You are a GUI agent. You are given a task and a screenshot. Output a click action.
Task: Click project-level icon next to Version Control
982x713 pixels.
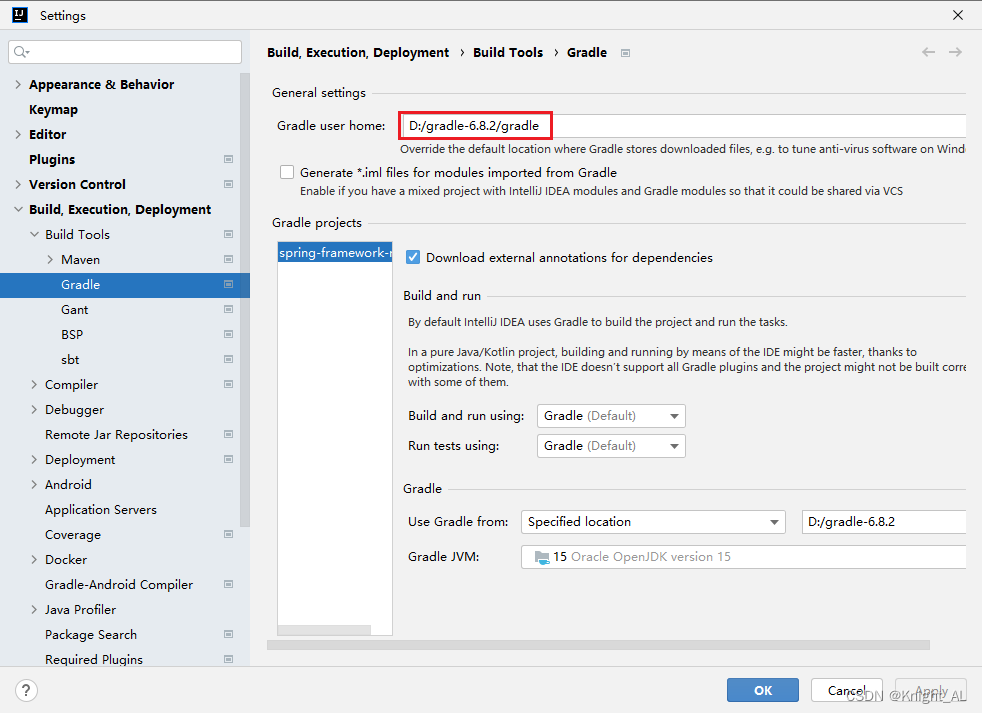point(229,184)
